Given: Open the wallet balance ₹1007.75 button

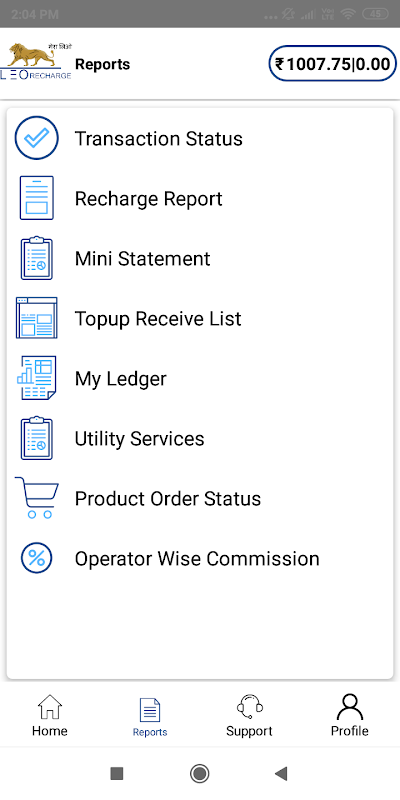Looking at the screenshot, I should [x=333, y=64].
